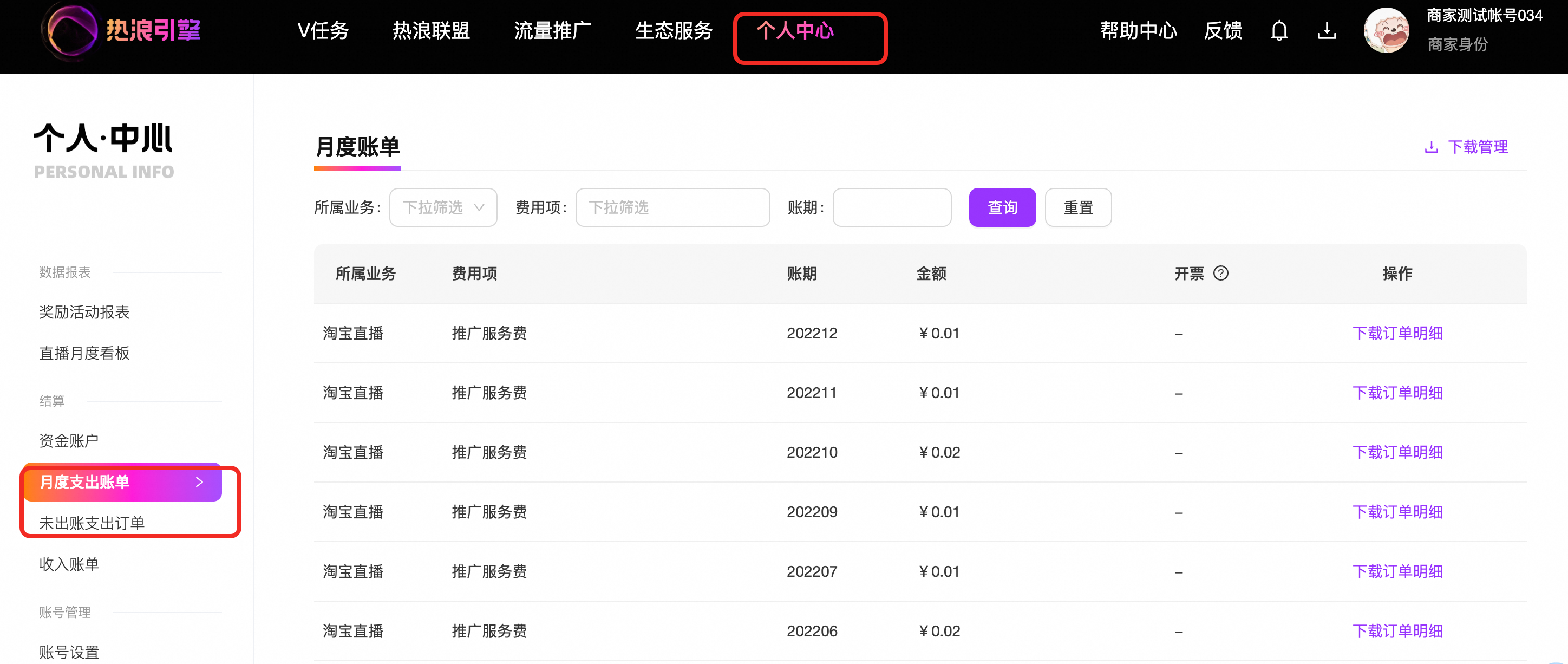
Task: Click 商家身份 under the account name
Action: 1457,44
